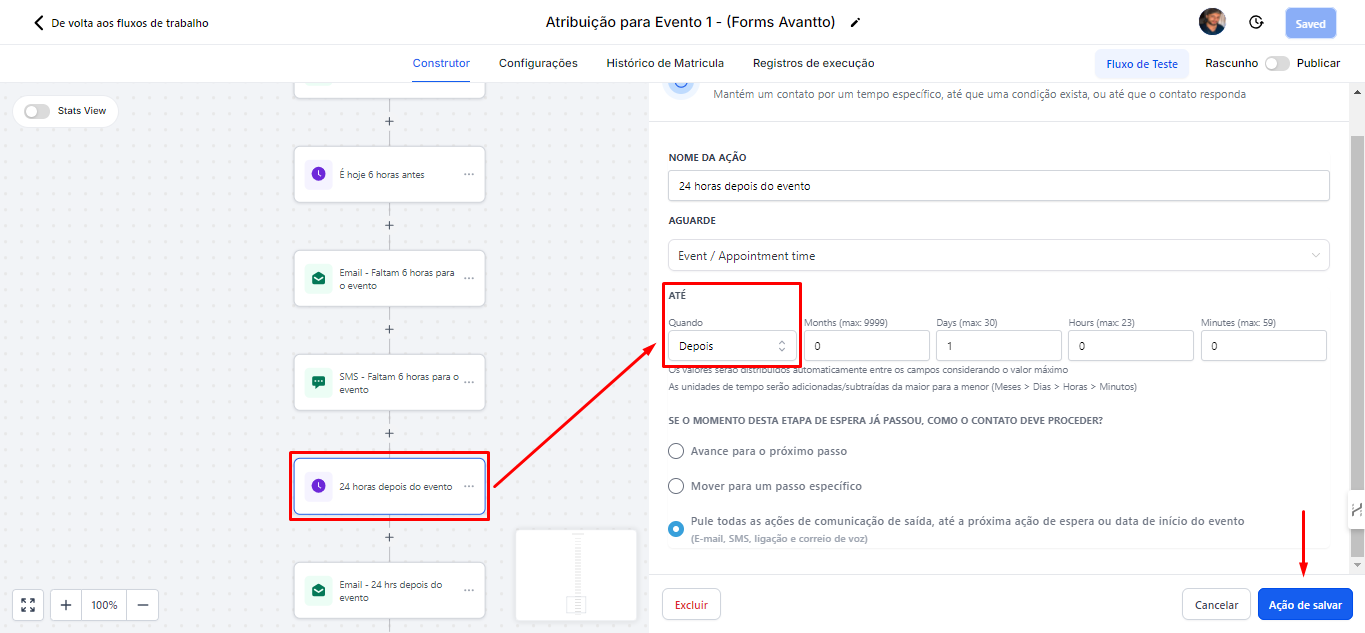
Task: Click the pencil icon to edit workflow name
Action: pyautogui.click(x=855, y=22)
